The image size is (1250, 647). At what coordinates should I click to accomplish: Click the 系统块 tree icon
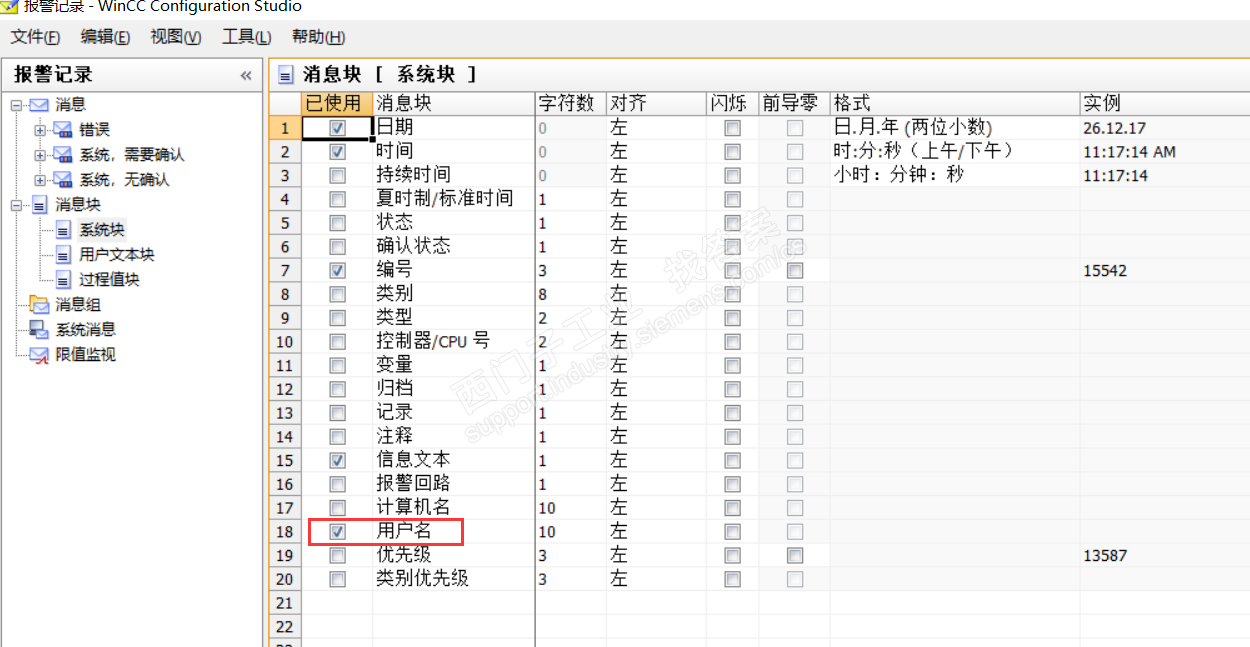(x=64, y=230)
